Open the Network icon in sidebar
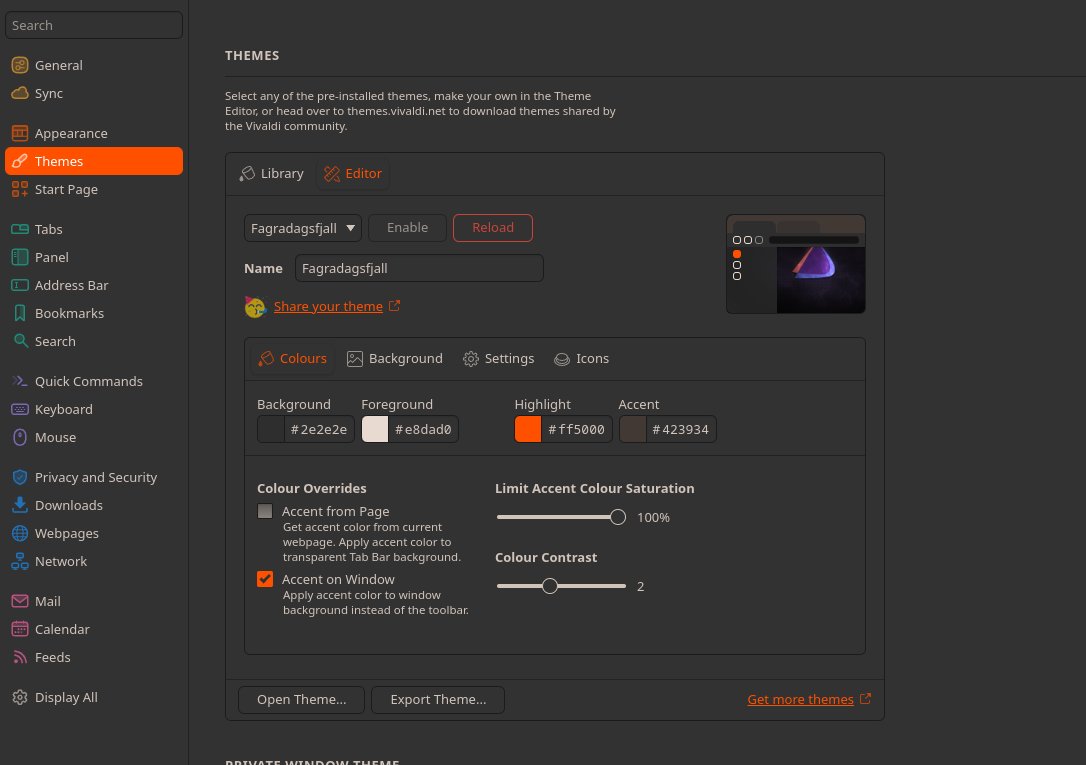The width and height of the screenshot is (1086, 765). (20, 561)
